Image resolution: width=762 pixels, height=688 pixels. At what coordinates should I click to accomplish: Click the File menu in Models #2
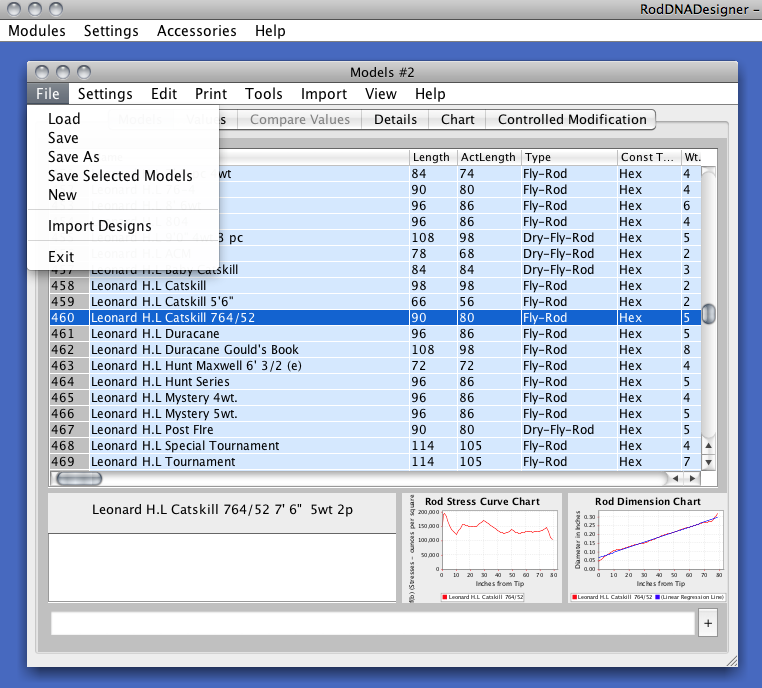(48, 93)
